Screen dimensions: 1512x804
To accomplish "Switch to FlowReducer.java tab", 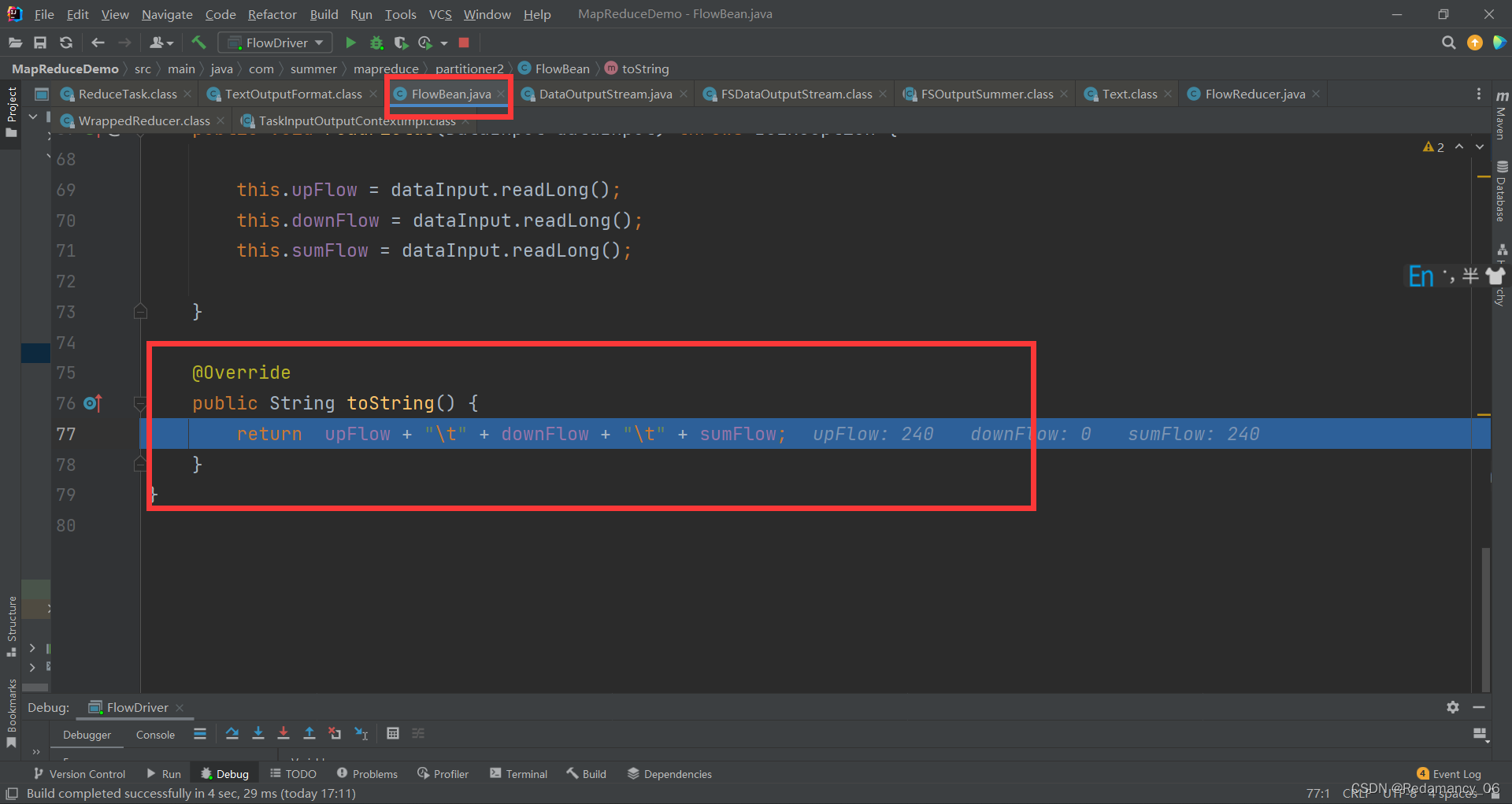I will [x=1254, y=94].
